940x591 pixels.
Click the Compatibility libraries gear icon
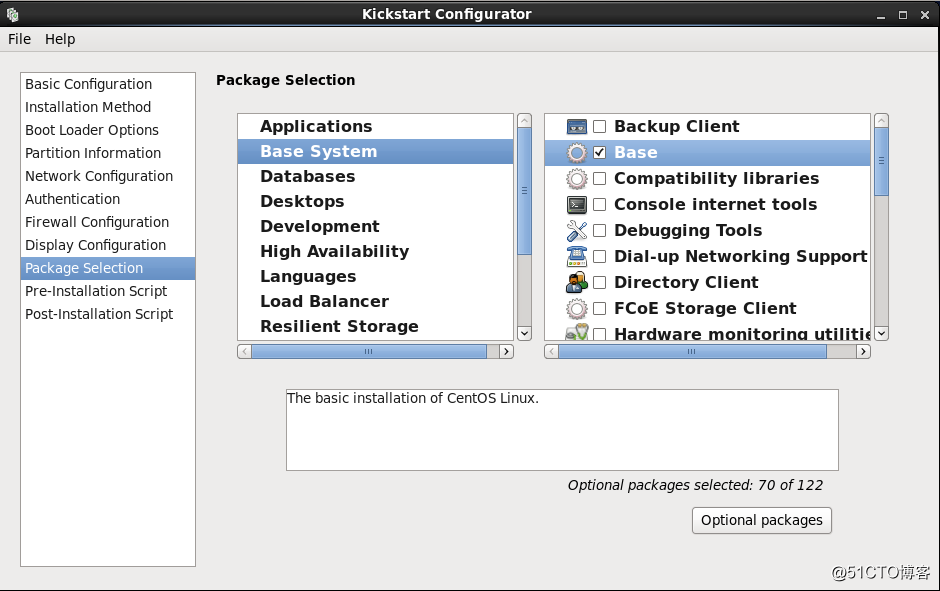pos(577,179)
